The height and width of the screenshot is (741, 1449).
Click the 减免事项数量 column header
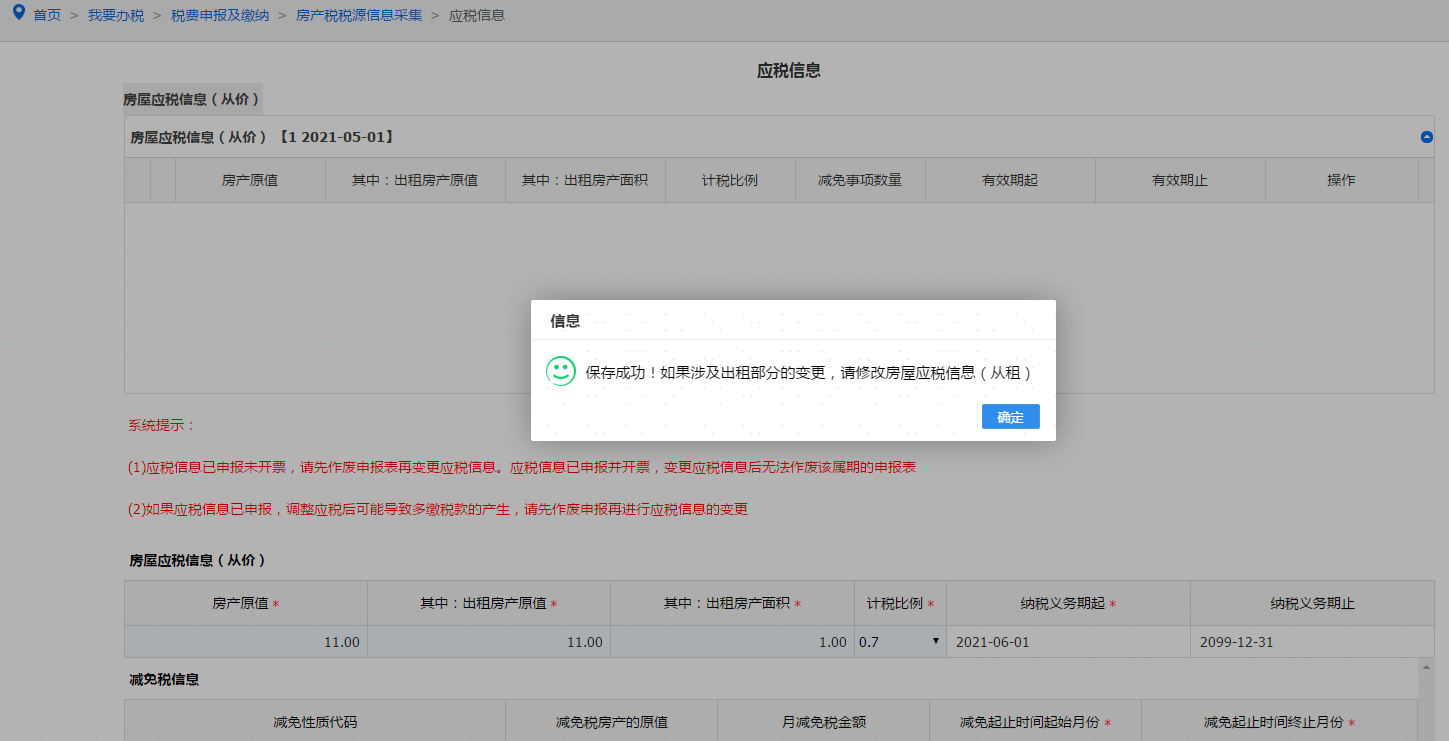tap(860, 180)
